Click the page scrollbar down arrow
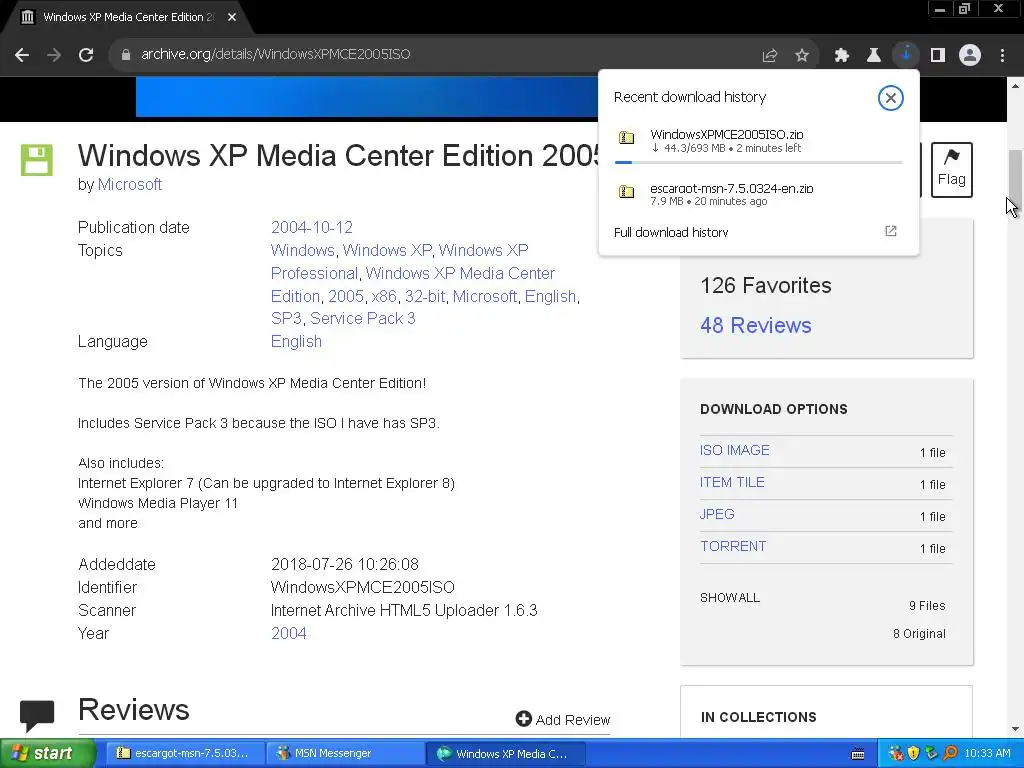Screen dimensions: 1024x768 [1015, 729]
